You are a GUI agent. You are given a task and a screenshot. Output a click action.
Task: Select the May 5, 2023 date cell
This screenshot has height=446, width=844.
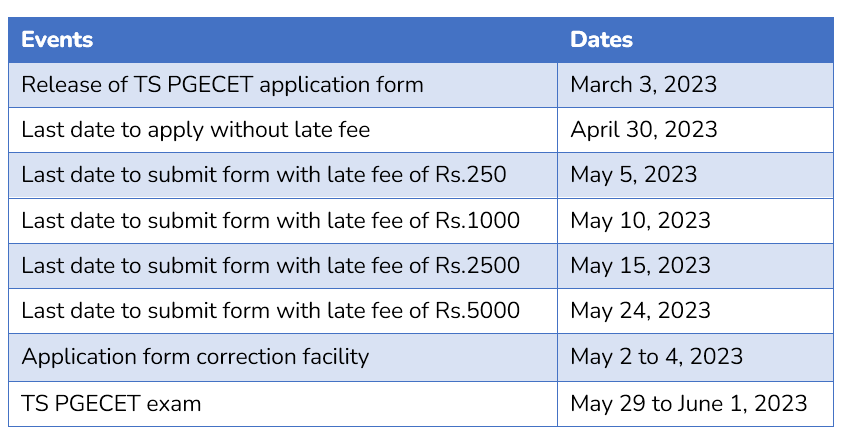click(695, 175)
